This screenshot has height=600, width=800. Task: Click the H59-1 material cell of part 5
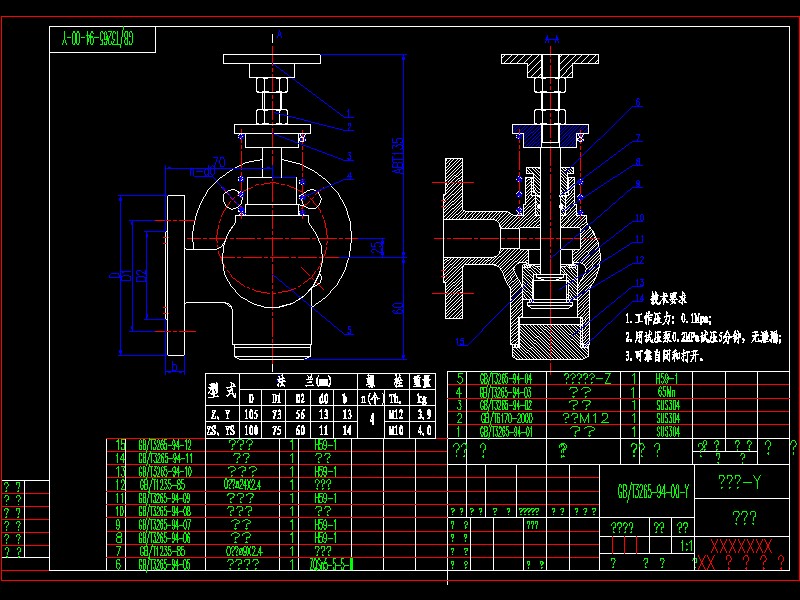click(x=667, y=377)
